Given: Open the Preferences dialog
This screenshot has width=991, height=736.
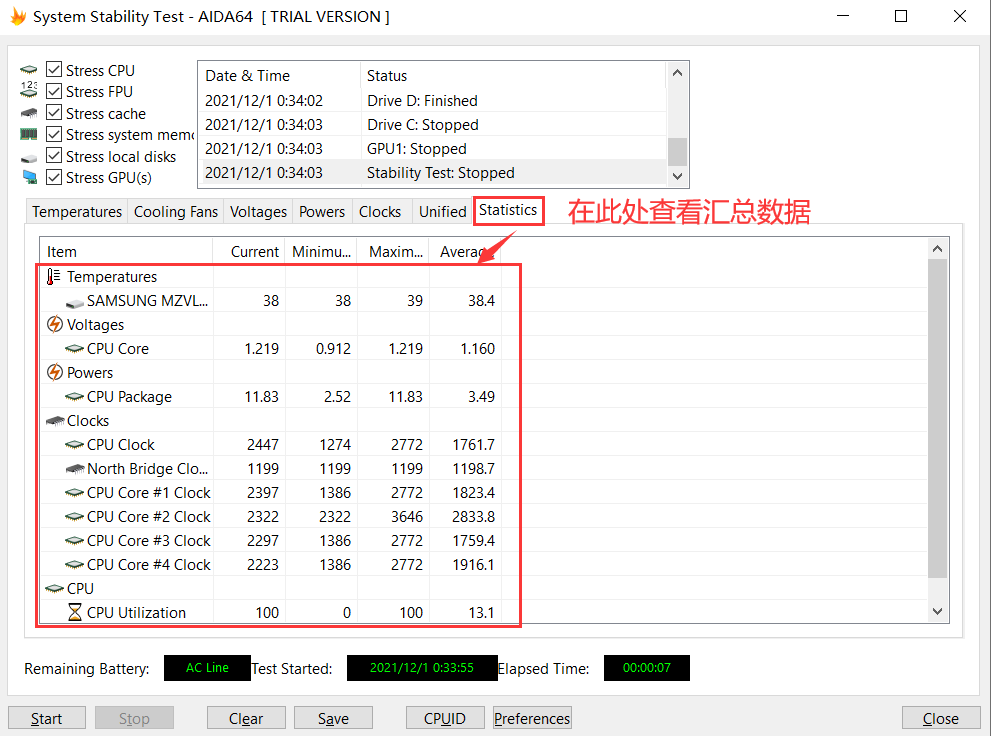Looking at the screenshot, I should point(532,718).
